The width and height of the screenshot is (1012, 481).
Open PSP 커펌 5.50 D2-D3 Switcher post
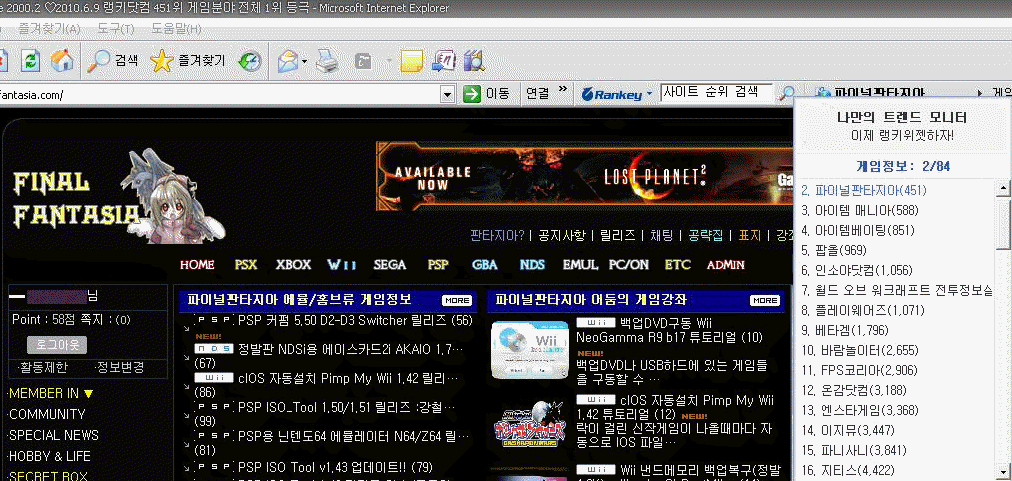(355, 320)
